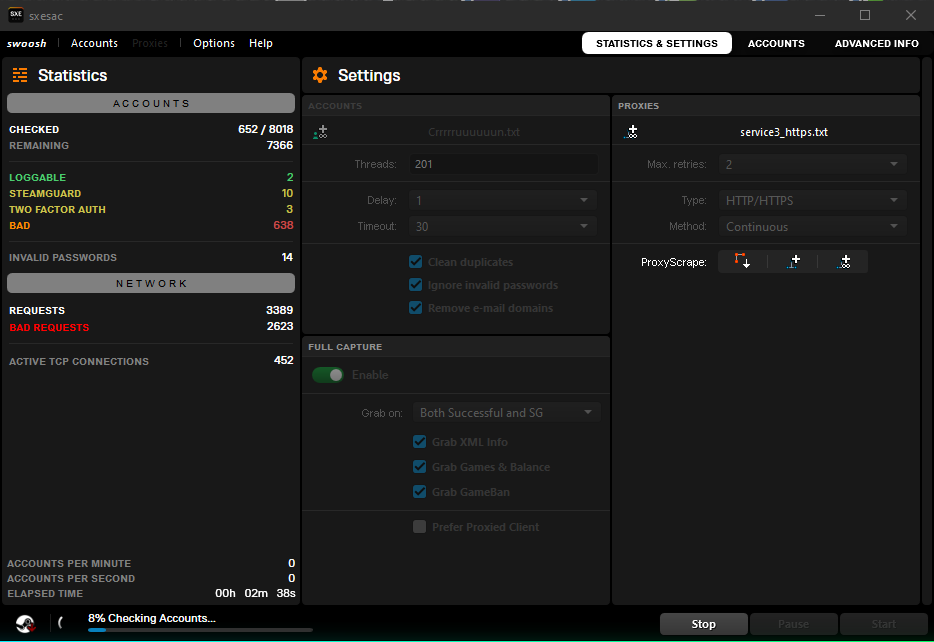Click the TWO FACTOR AUTH row
934x642 pixels.
point(151,209)
